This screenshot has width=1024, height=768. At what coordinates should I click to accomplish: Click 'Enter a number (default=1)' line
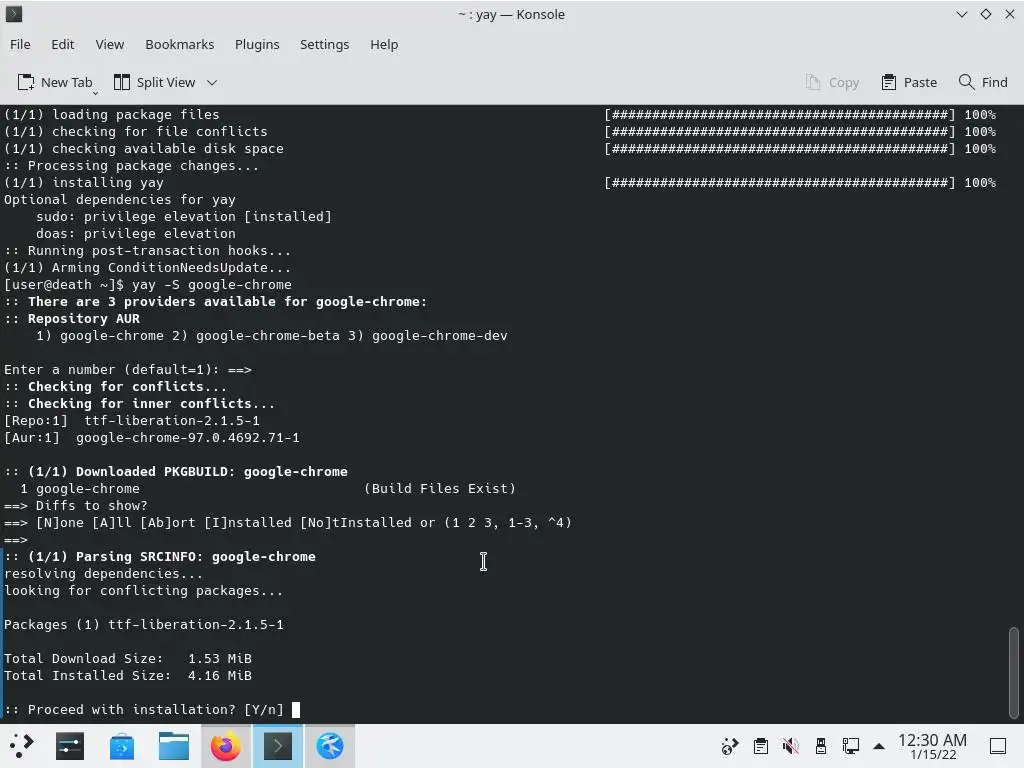(x=128, y=370)
